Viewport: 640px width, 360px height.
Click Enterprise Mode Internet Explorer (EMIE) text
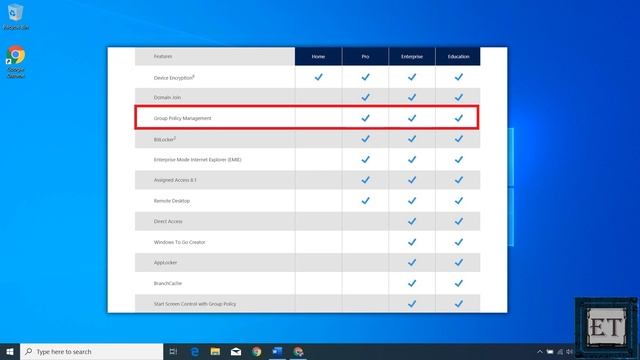coord(198,160)
